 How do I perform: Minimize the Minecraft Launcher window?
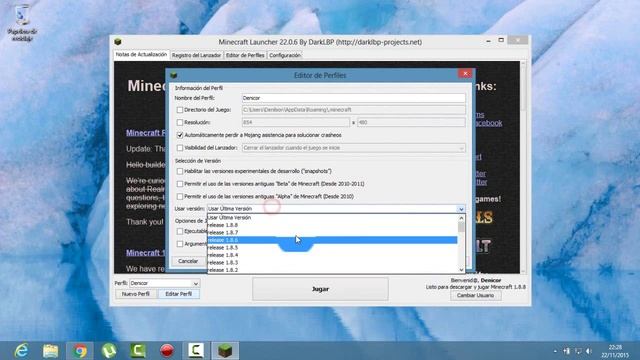(x=489, y=41)
